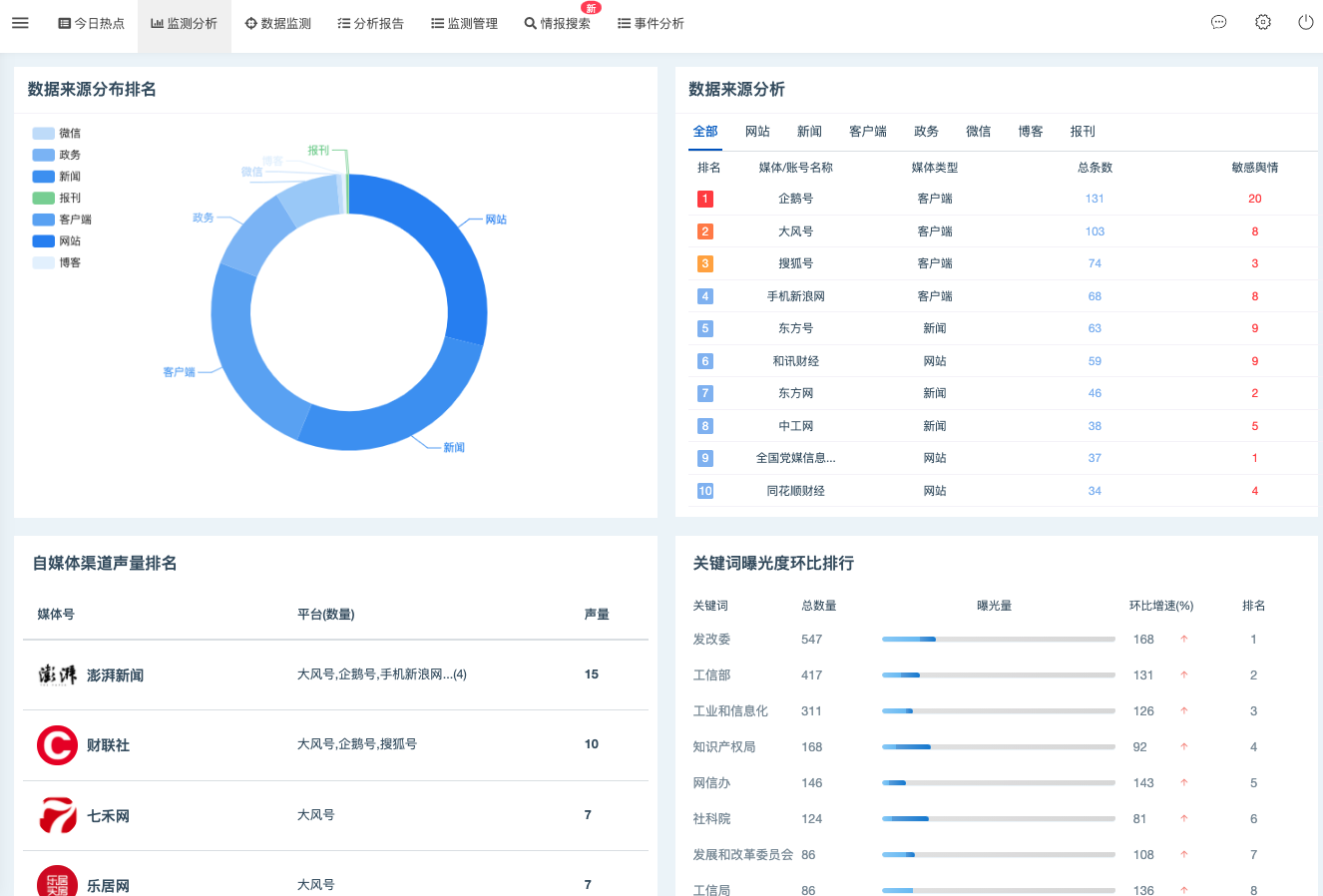Open the settings gear icon

(x=1263, y=22)
